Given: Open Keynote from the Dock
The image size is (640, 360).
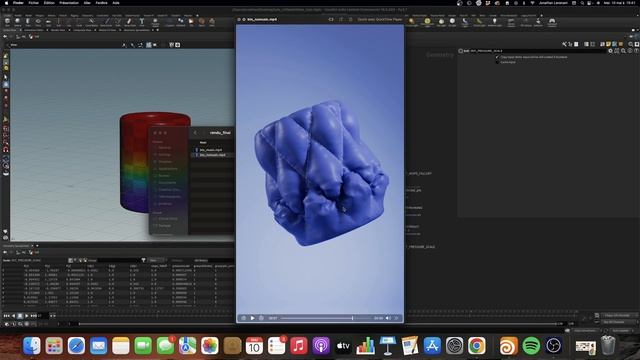Looking at the screenshot, I should pos(388,347).
